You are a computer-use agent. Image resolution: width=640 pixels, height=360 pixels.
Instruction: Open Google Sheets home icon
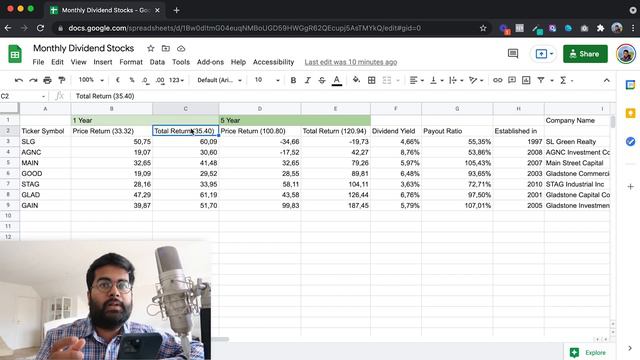[x=15, y=54]
